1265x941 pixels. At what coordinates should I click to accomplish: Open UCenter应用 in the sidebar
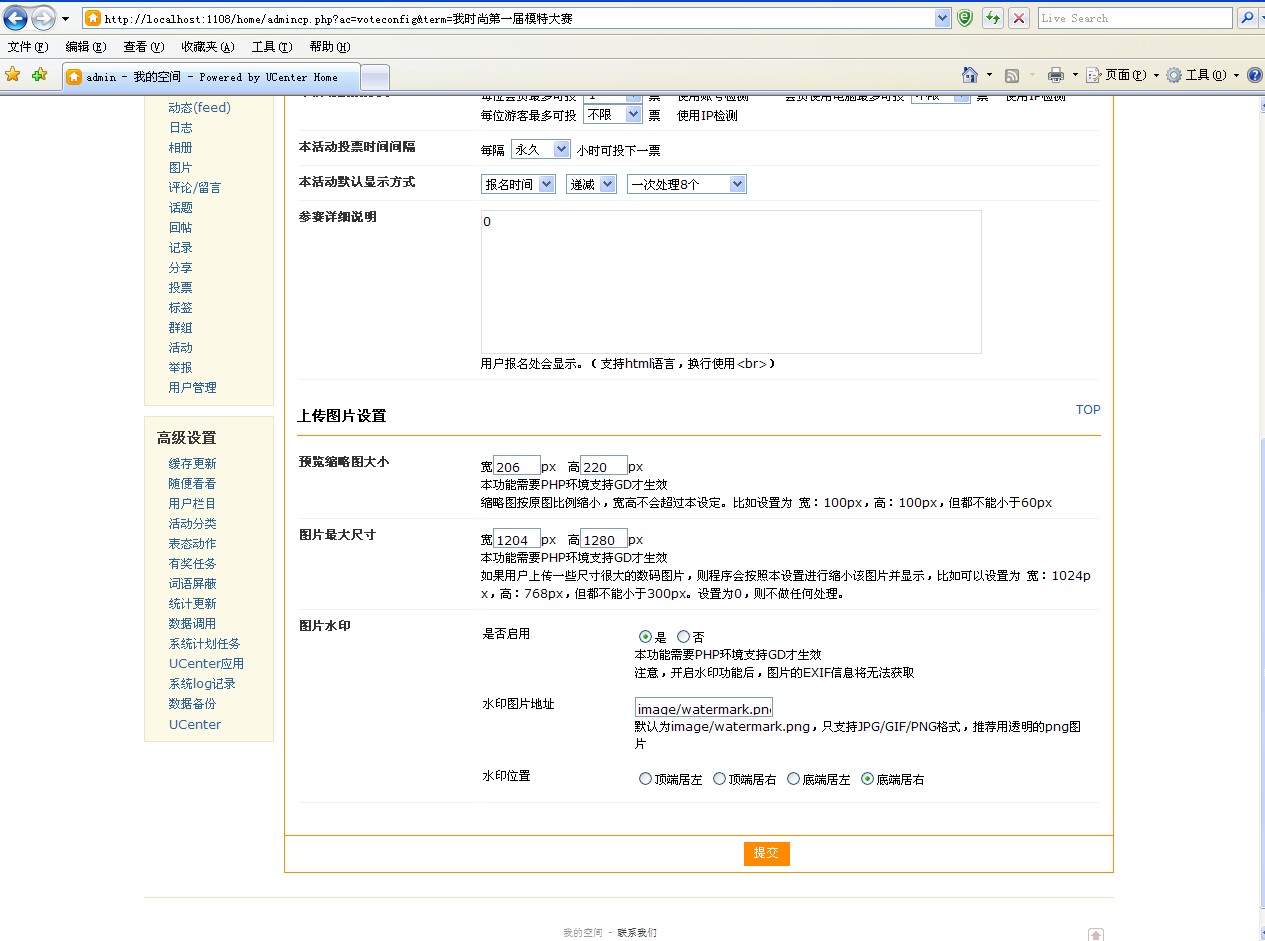coord(206,664)
